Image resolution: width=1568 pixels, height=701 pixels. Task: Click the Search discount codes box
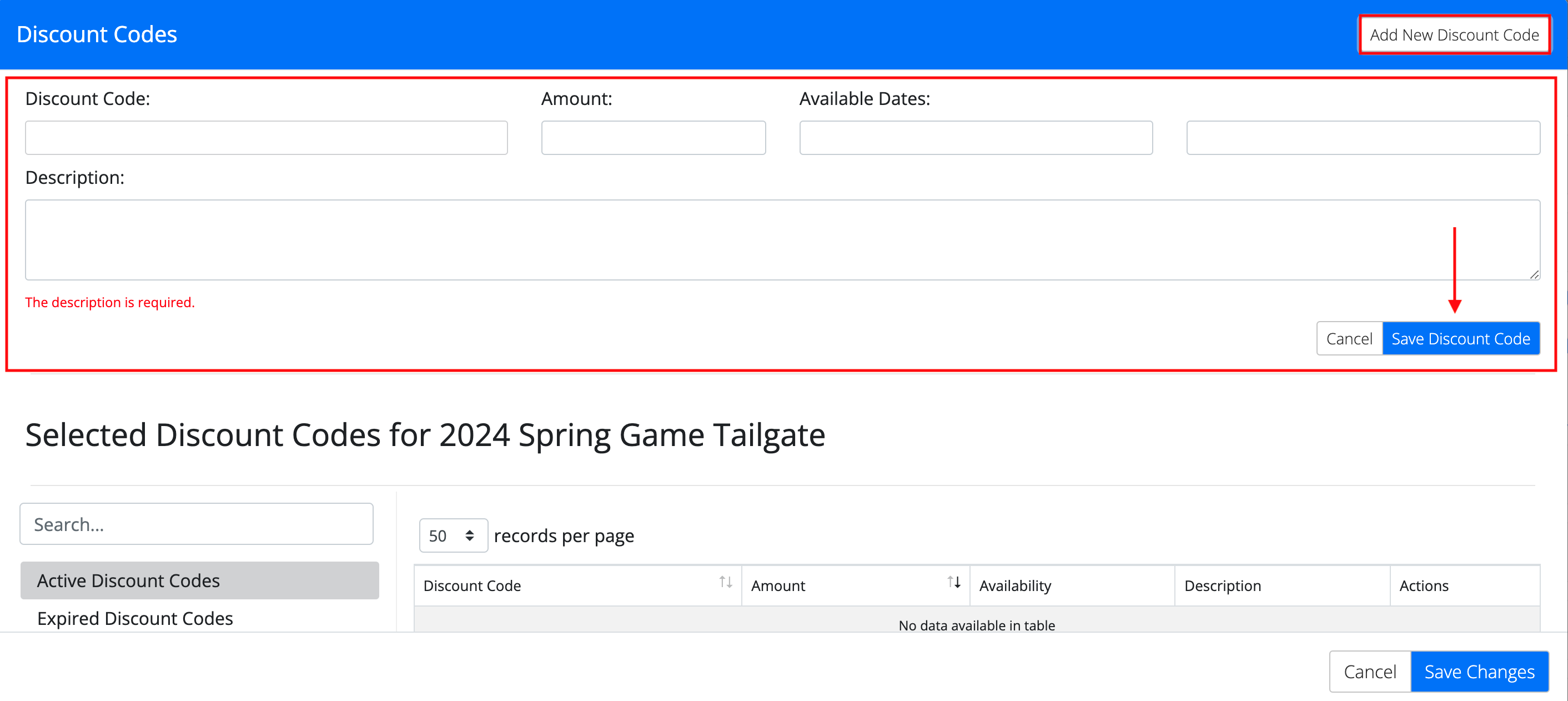point(196,524)
